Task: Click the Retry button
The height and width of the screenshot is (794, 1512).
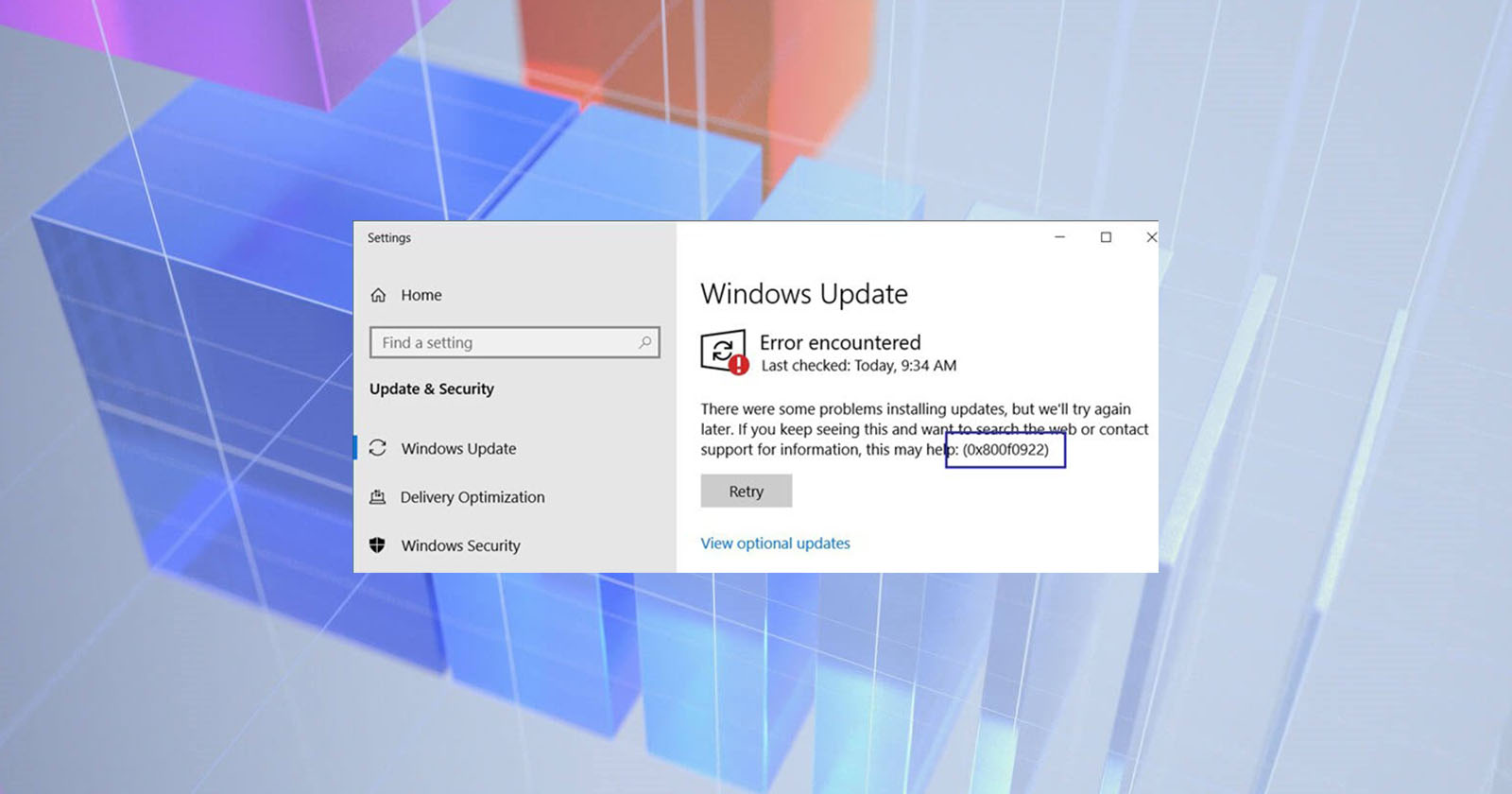Action: [x=747, y=492]
